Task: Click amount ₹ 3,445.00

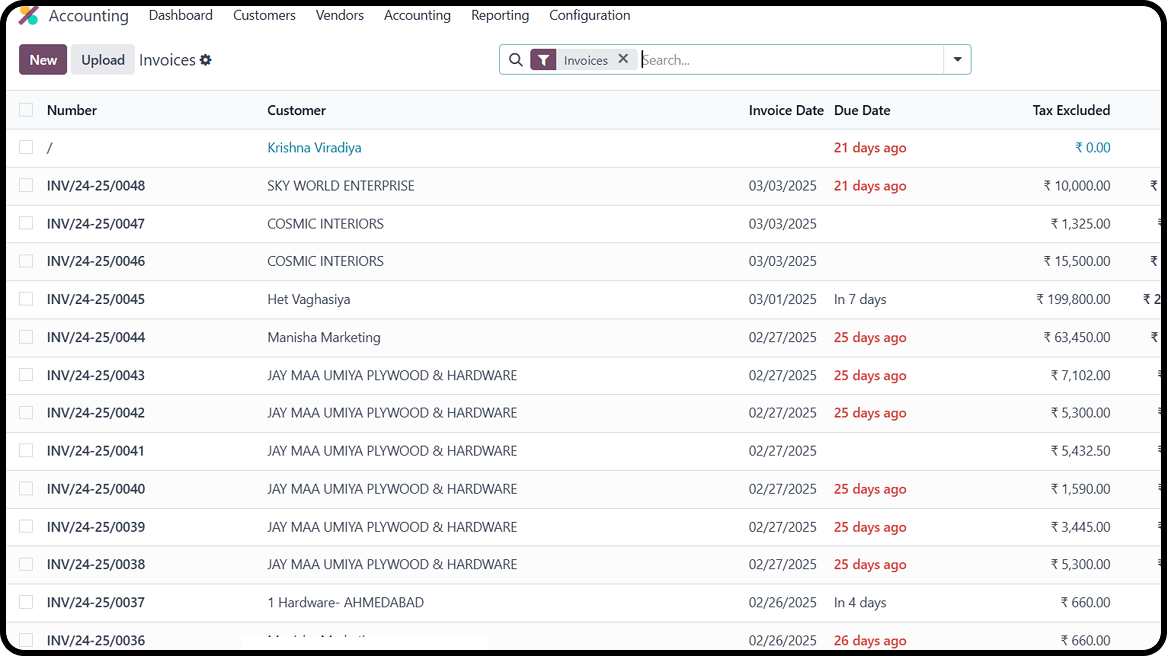Action: tap(1081, 526)
